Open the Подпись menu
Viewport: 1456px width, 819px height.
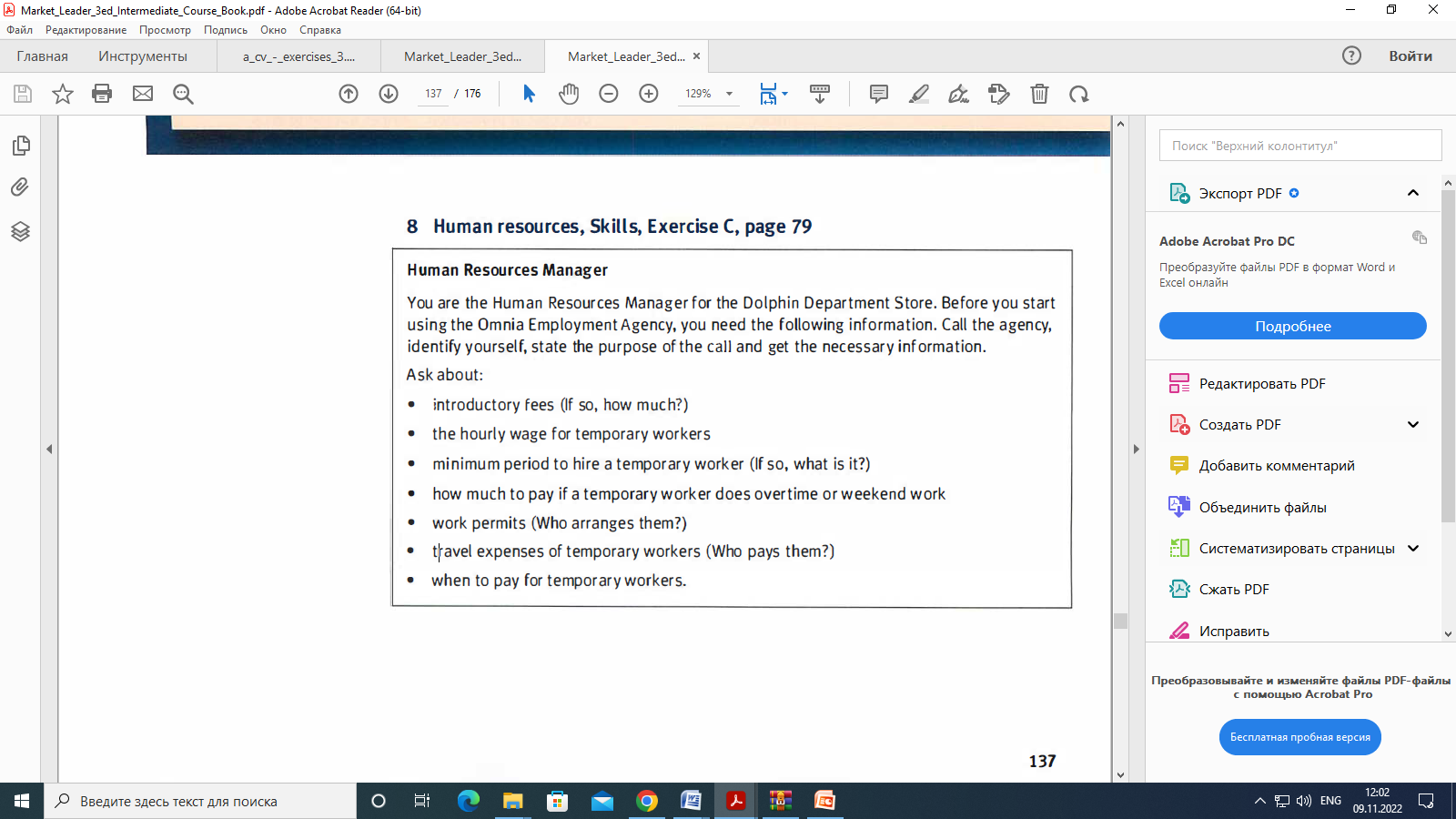tap(226, 30)
